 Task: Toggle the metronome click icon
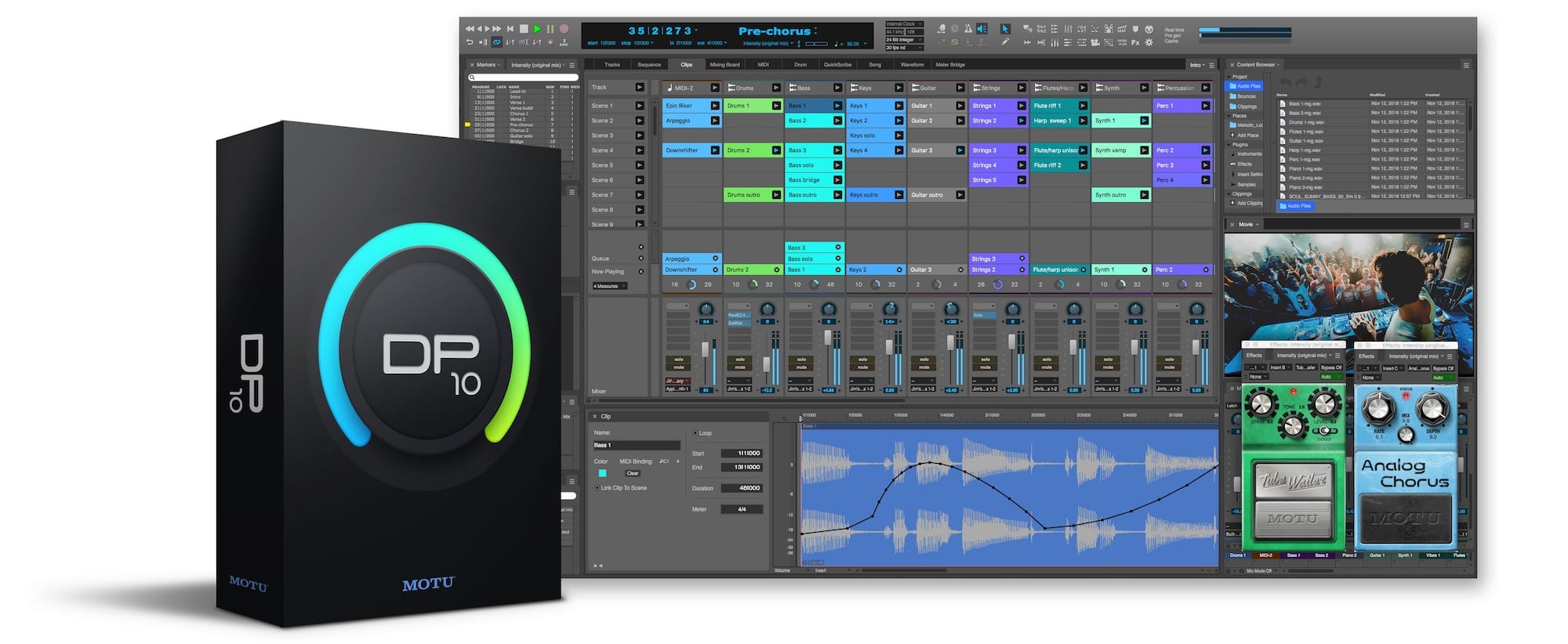point(968,29)
